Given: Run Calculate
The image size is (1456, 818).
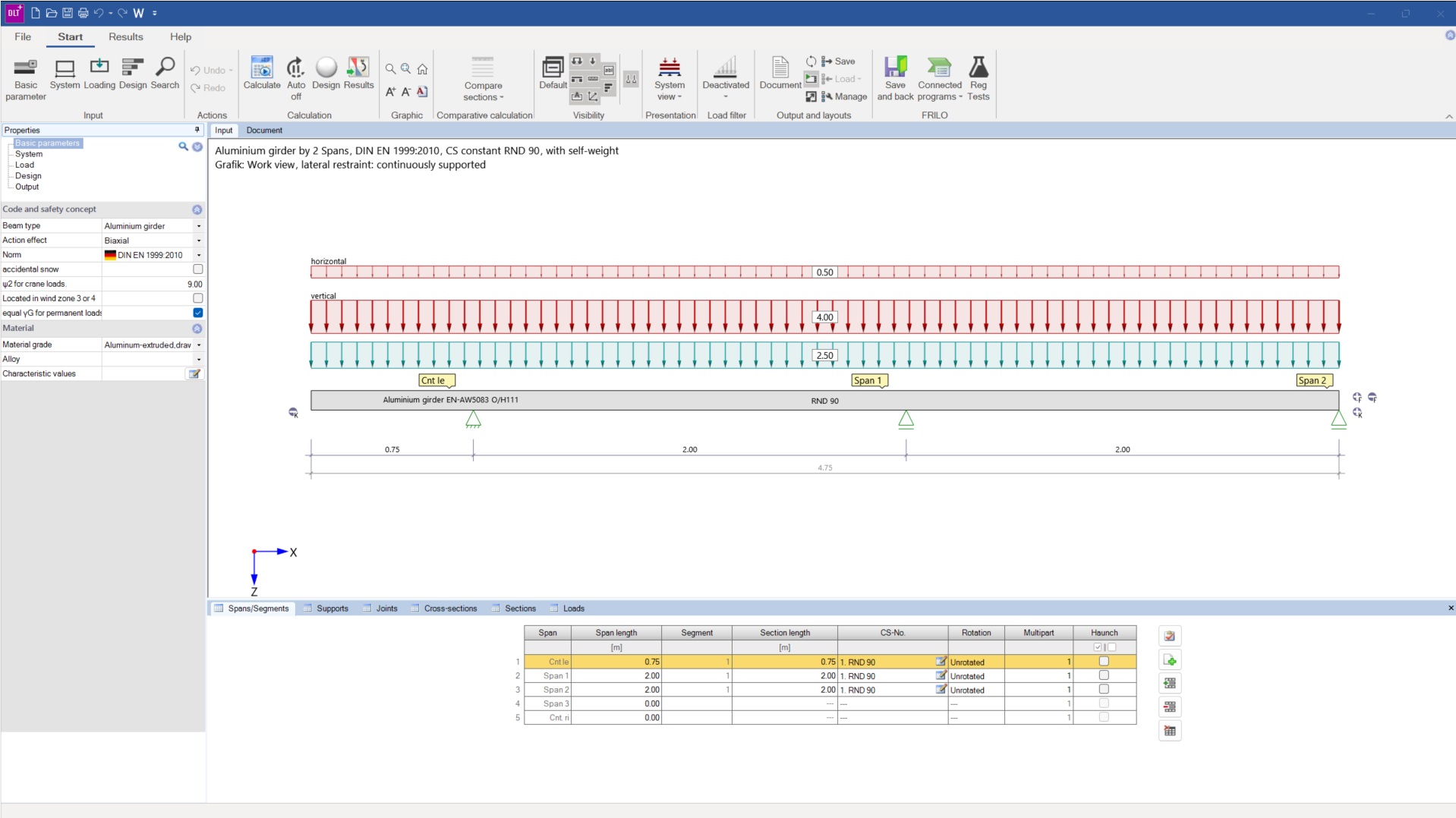Looking at the screenshot, I should click(262, 74).
